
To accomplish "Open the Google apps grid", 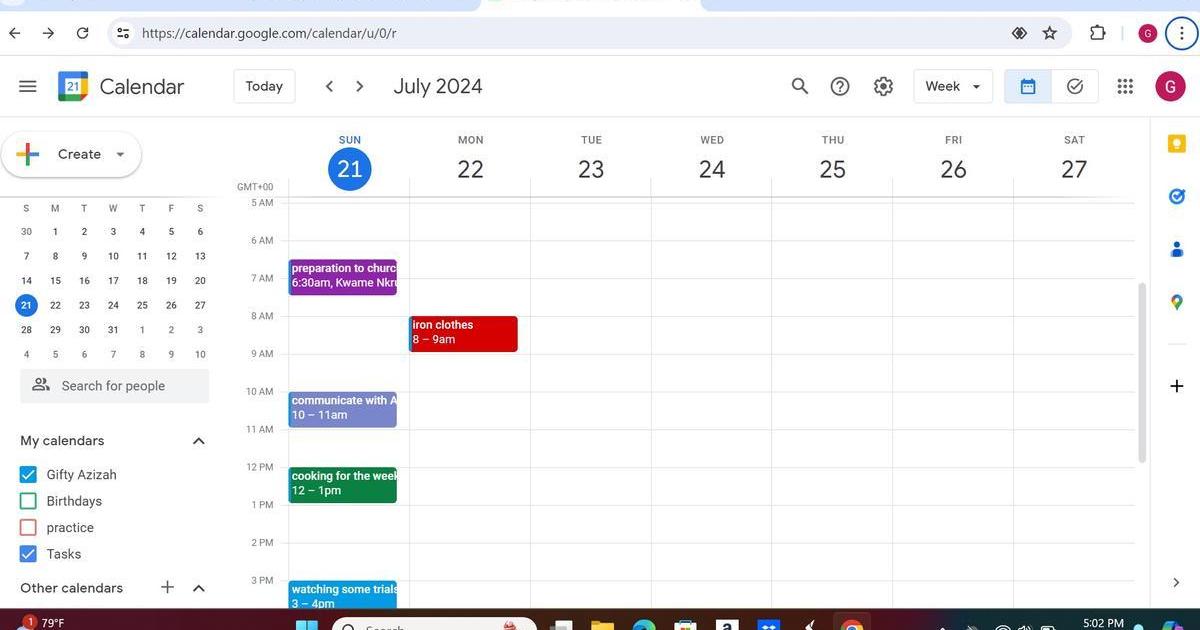I will [1125, 87].
